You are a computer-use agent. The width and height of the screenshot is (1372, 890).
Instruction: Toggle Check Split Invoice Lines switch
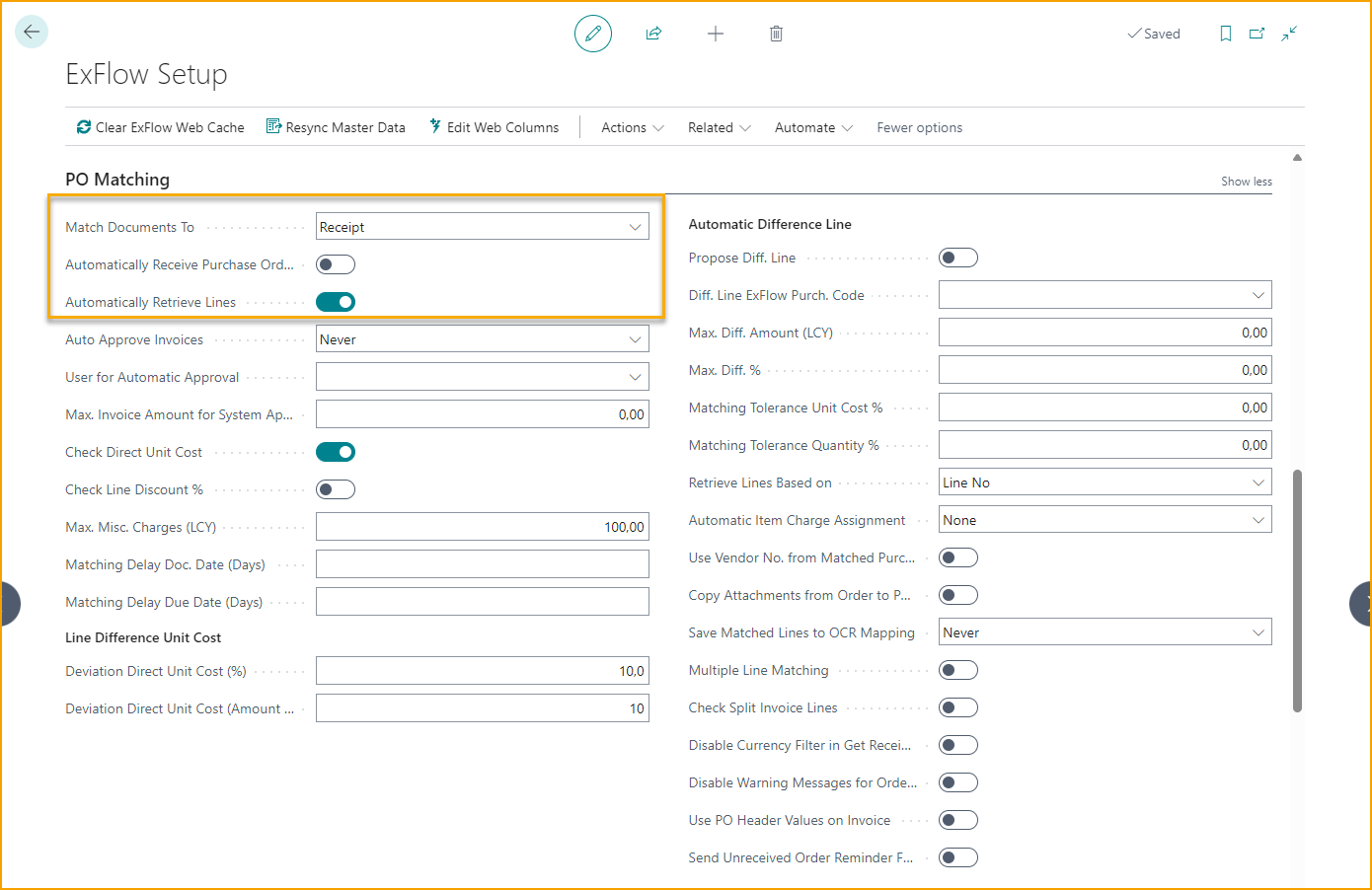click(x=958, y=707)
